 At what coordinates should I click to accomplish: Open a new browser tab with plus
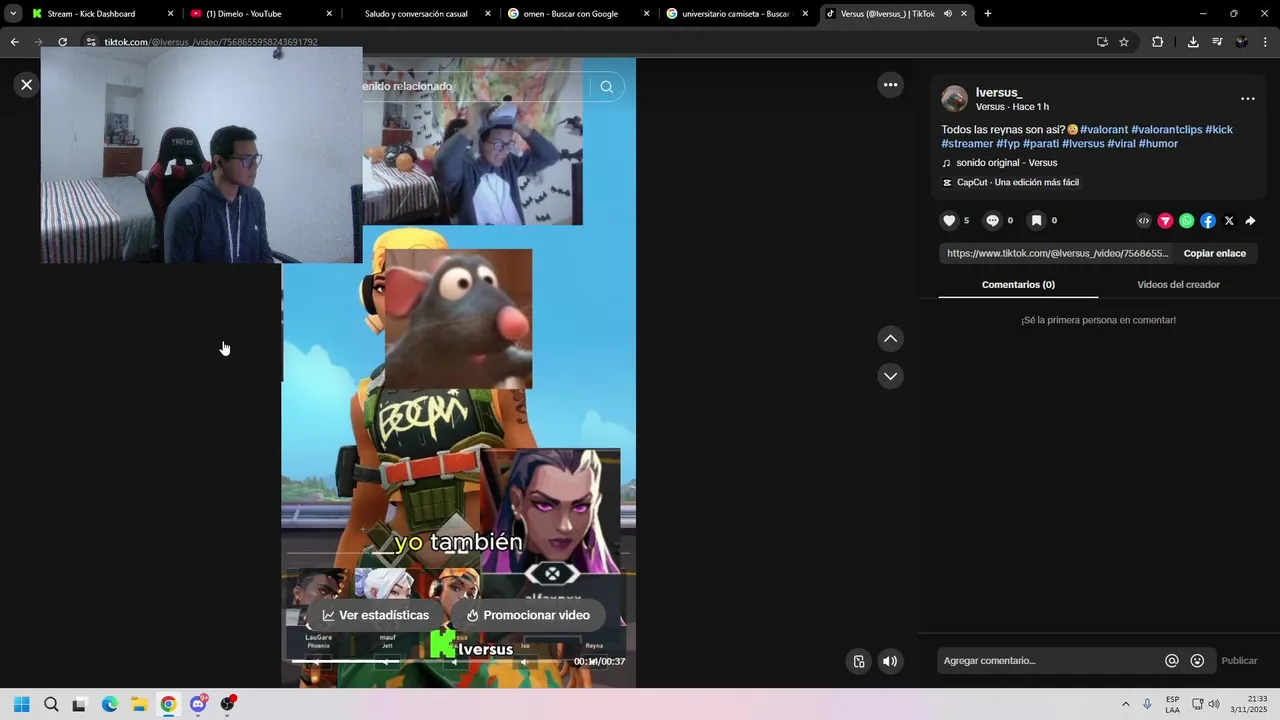(x=988, y=14)
